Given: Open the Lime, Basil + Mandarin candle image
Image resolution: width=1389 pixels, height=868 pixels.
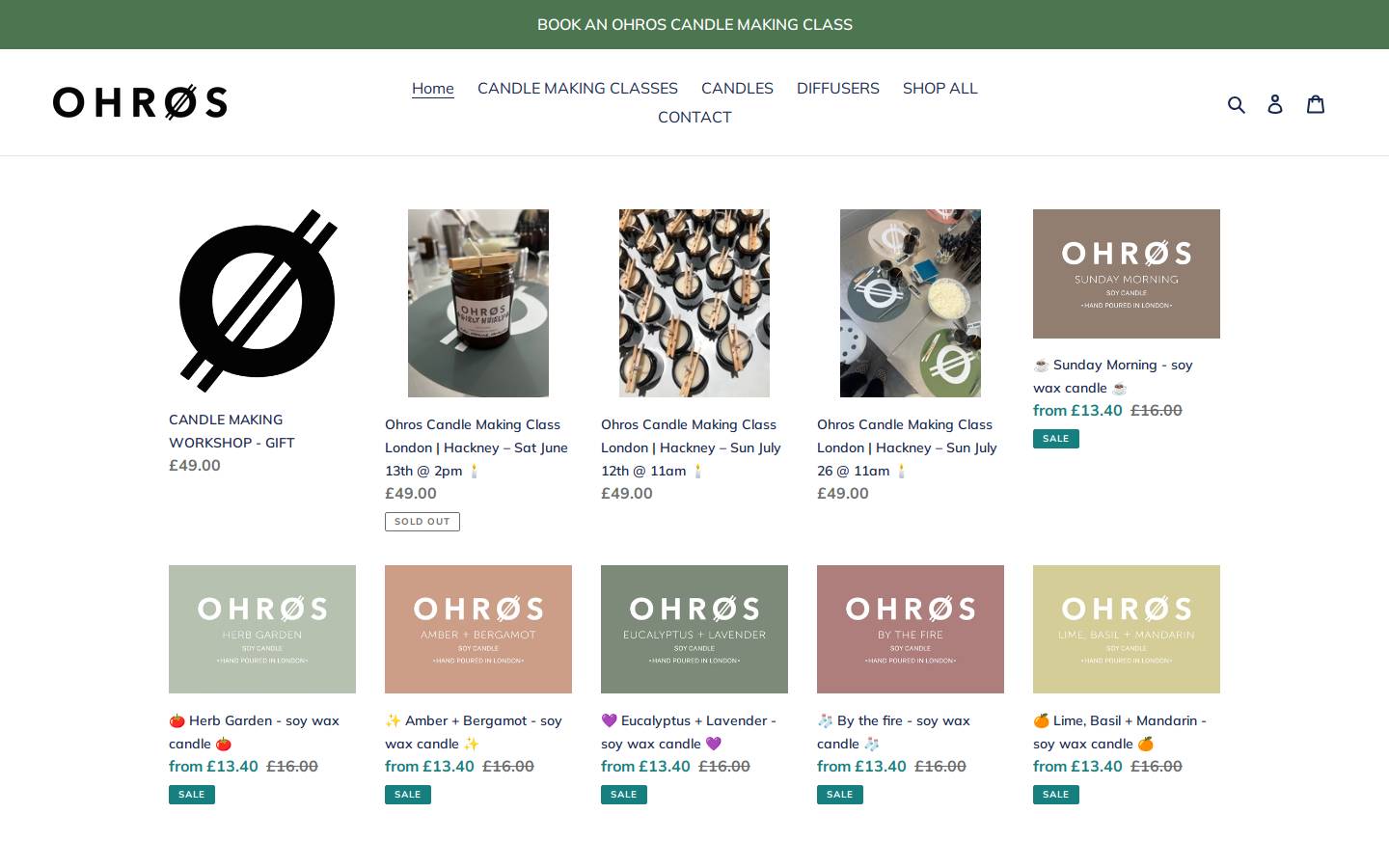Looking at the screenshot, I should [x=1127, y=629].
